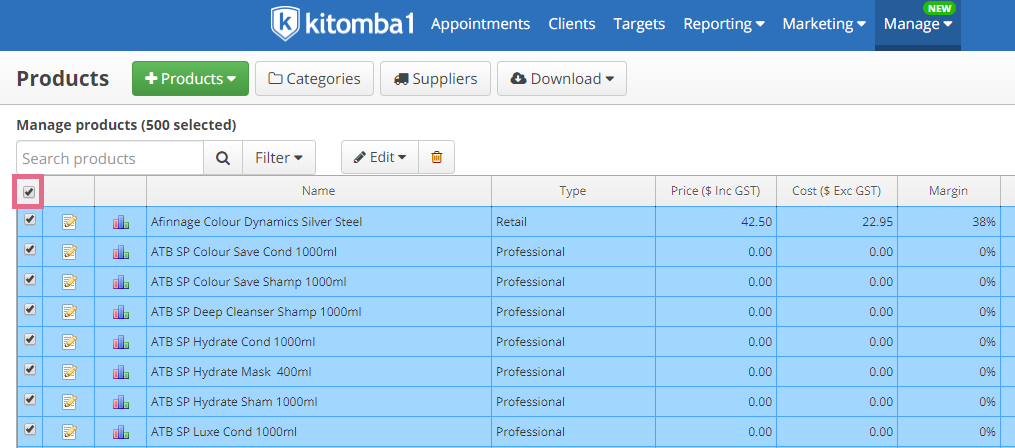Uncheck ATB SP Deep Cleanser Shamp checkbox
The width and height of the screenshot is (1015, 448).
(x=29, y=309)
